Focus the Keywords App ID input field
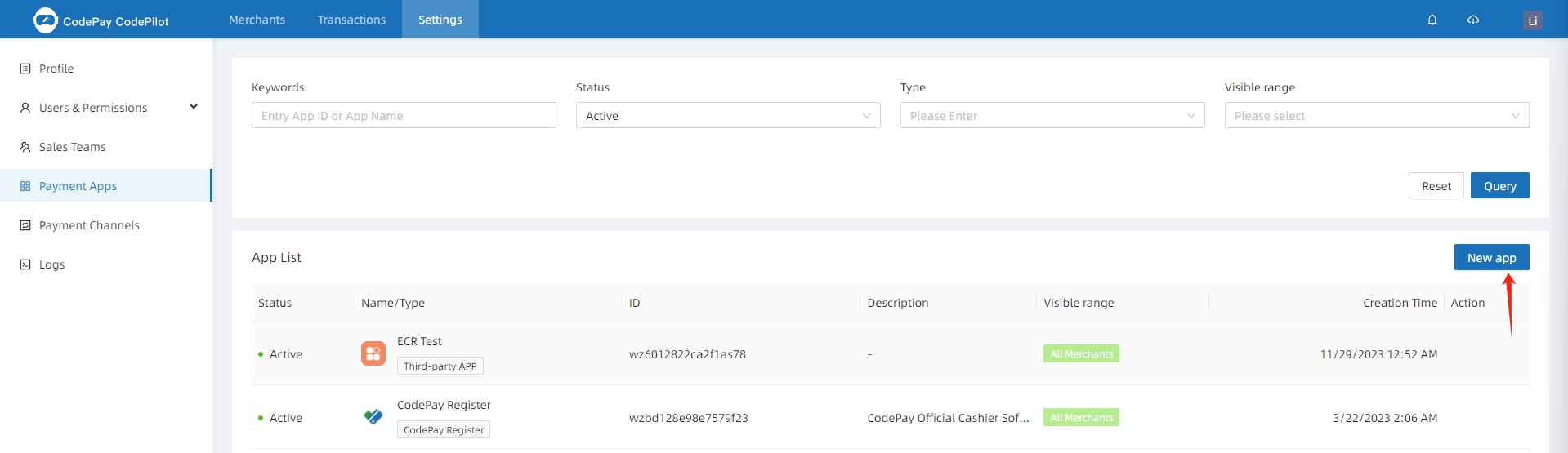 coord(404,115)
